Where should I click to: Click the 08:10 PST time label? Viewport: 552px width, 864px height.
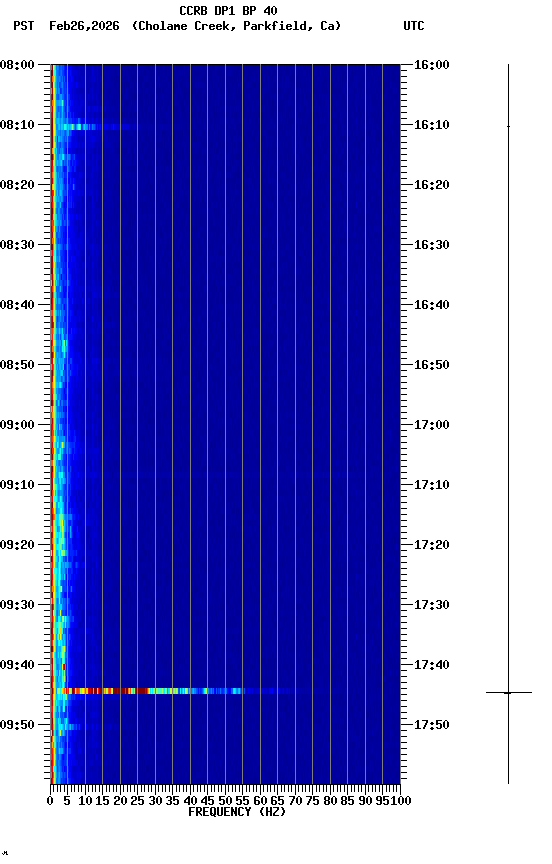[x=17, y=125]
